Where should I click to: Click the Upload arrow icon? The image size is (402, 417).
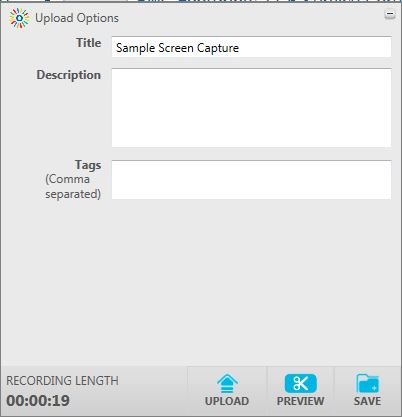tap(227, 383)
